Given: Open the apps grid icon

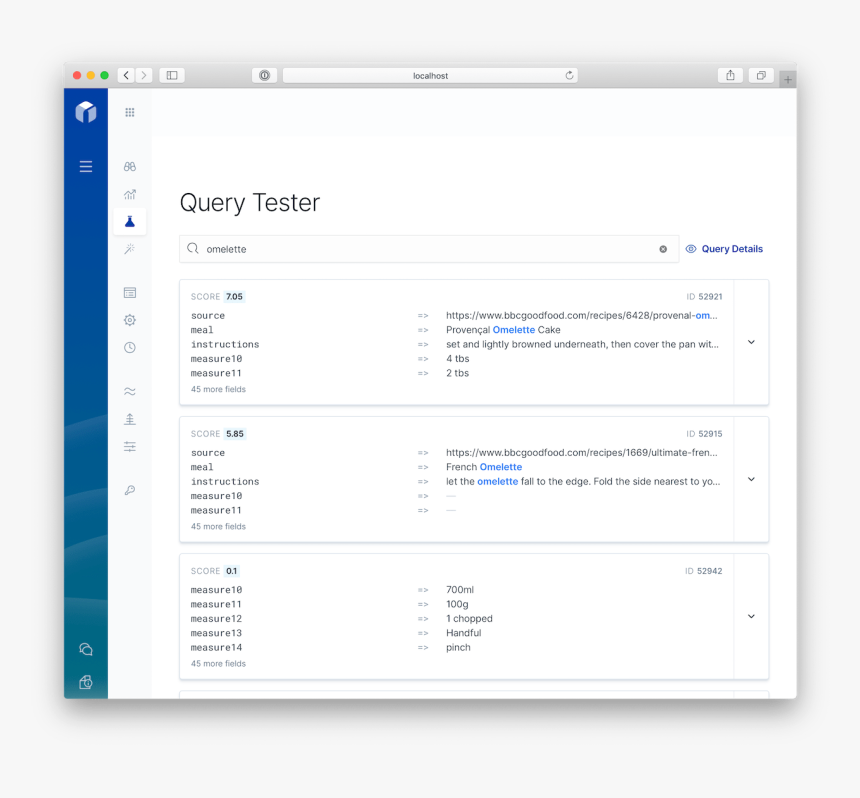Looking at the screenshot, I should click(129, 112).
